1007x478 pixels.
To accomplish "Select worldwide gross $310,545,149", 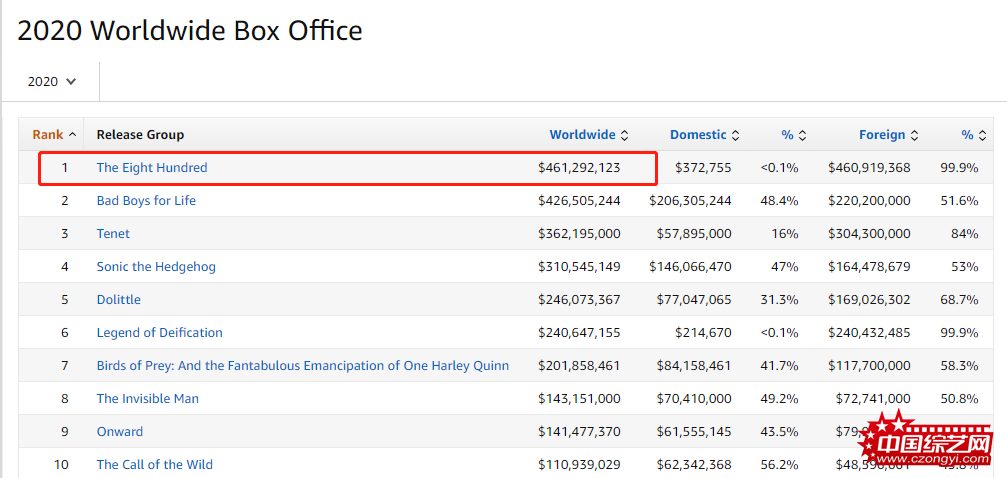I will (579, 267).
